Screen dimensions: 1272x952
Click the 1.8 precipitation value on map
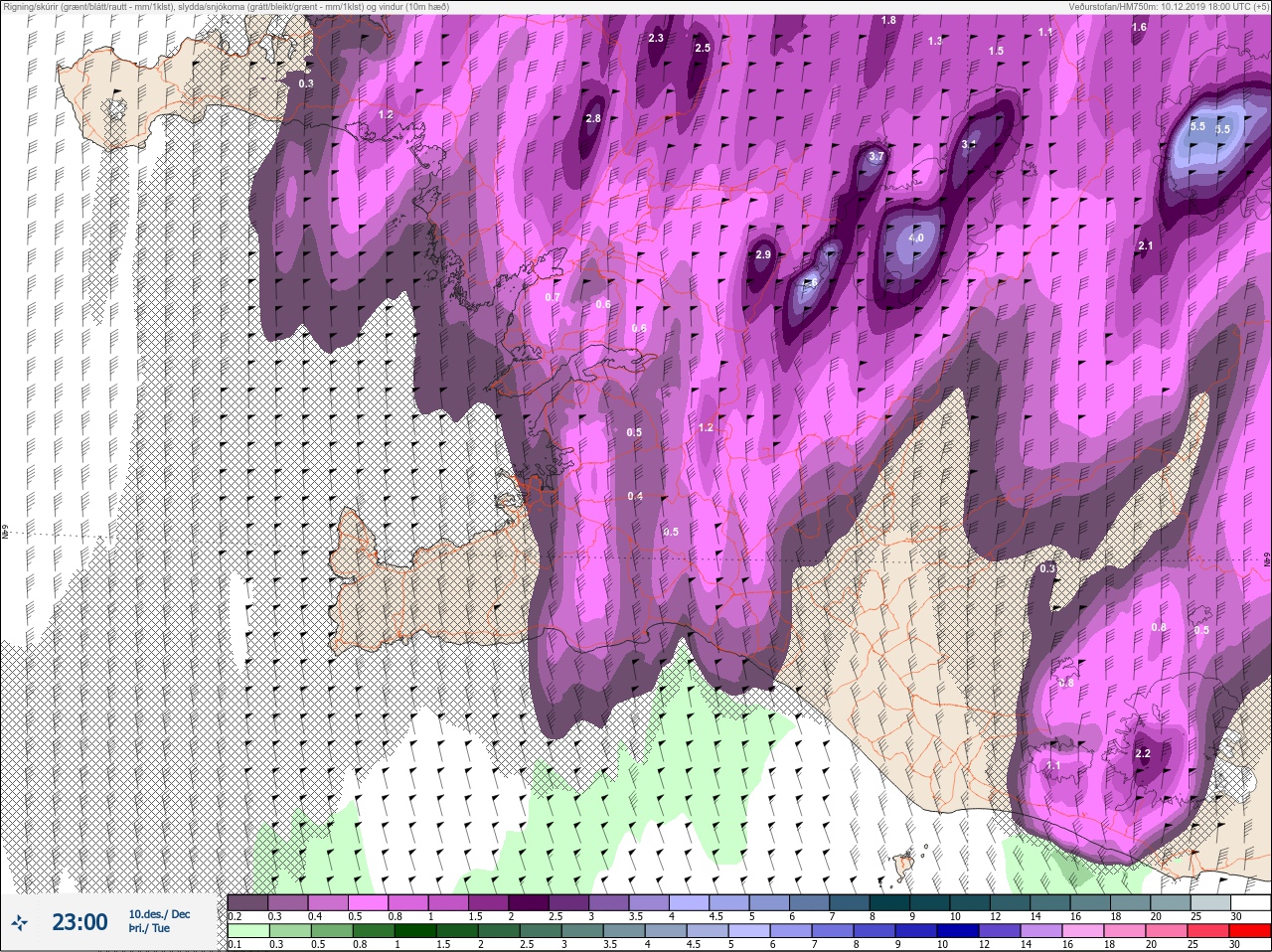pyautogui.click(x=888, y=20)
